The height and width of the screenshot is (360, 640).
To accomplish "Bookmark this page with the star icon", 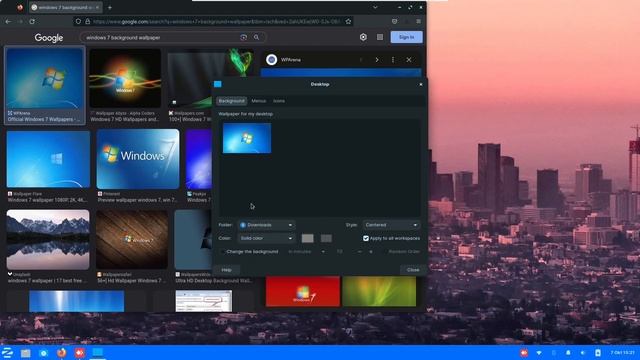I will coord(348,21).
